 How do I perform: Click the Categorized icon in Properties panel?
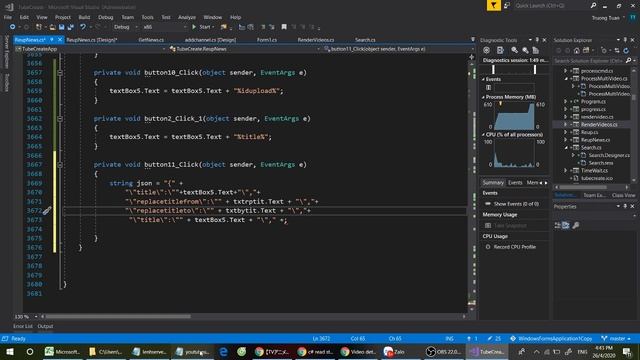click(x=558, y=225)
